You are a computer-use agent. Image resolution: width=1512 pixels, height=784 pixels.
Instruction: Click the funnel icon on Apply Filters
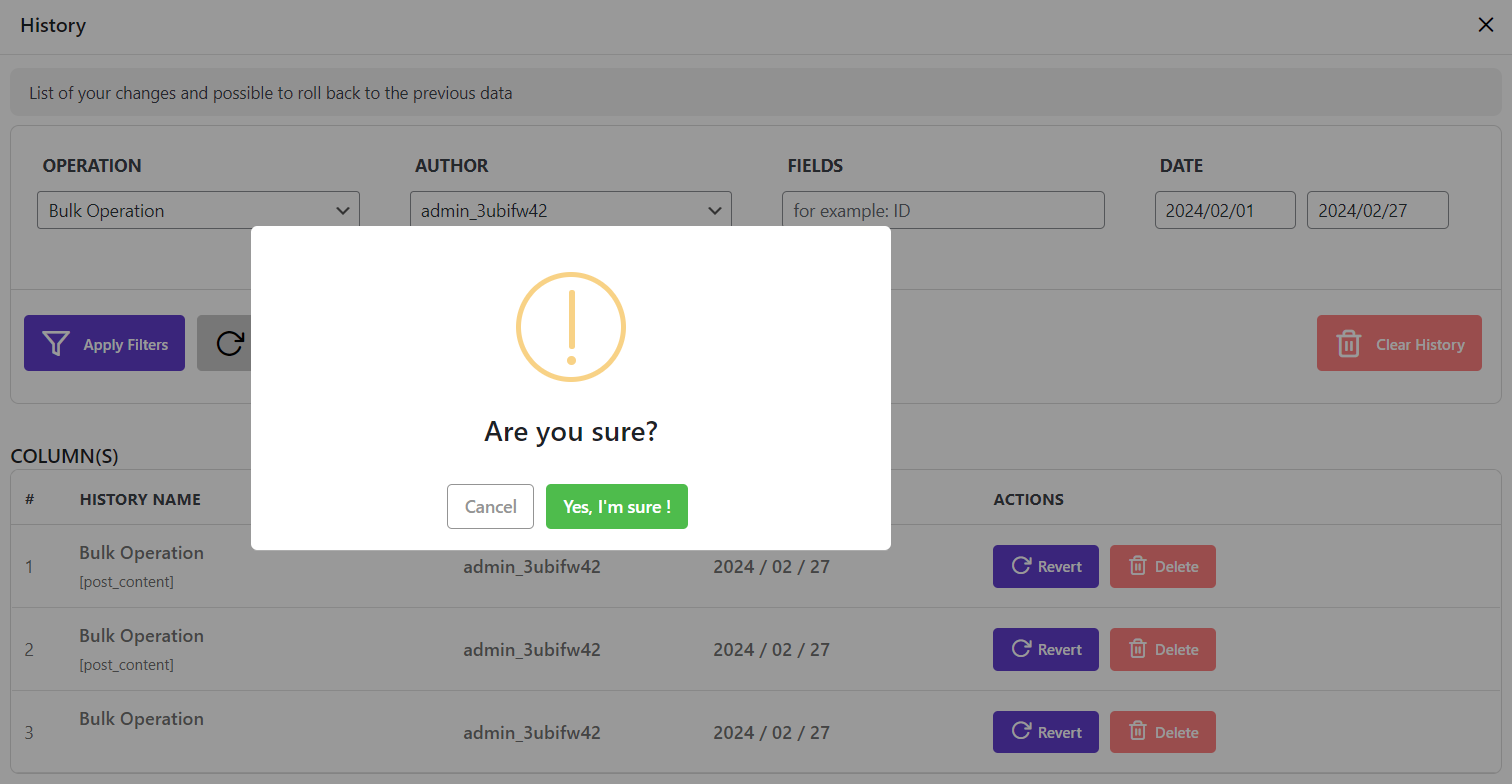(x=56, y=344)
